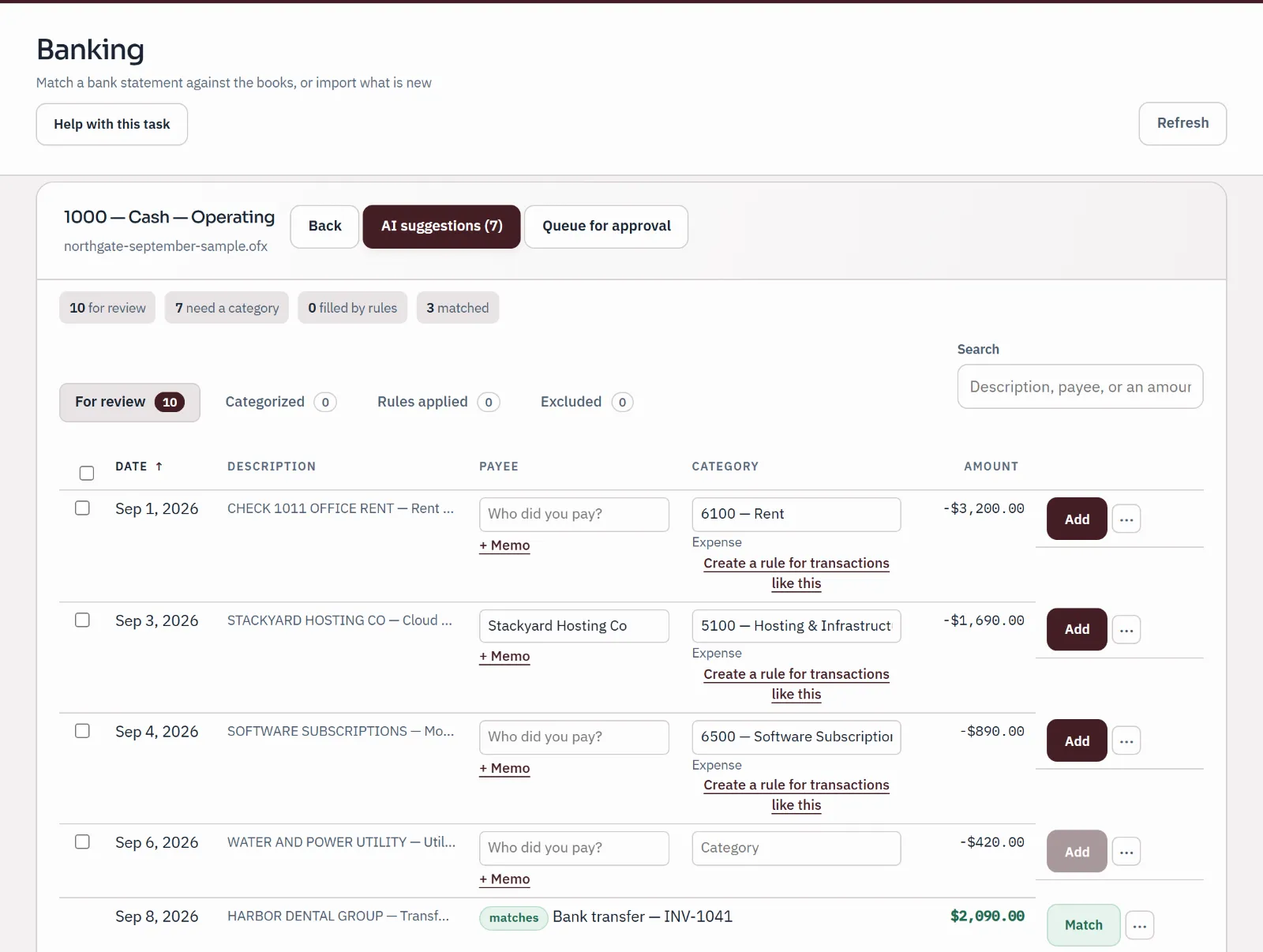The width and height of the screenshot is (1263, 952).
Task: Open more options for Software Subscriptions row
Action: [x=1126, y=741]
